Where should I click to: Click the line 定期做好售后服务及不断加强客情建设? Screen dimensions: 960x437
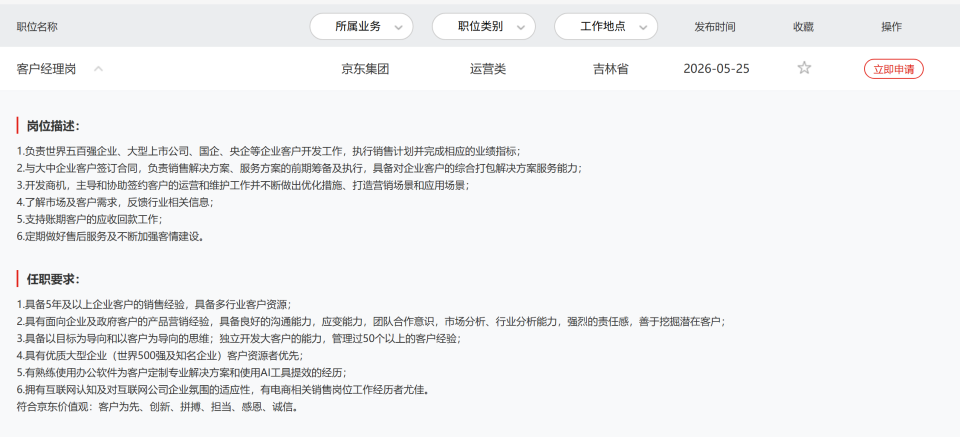click(x=110, y=236)
